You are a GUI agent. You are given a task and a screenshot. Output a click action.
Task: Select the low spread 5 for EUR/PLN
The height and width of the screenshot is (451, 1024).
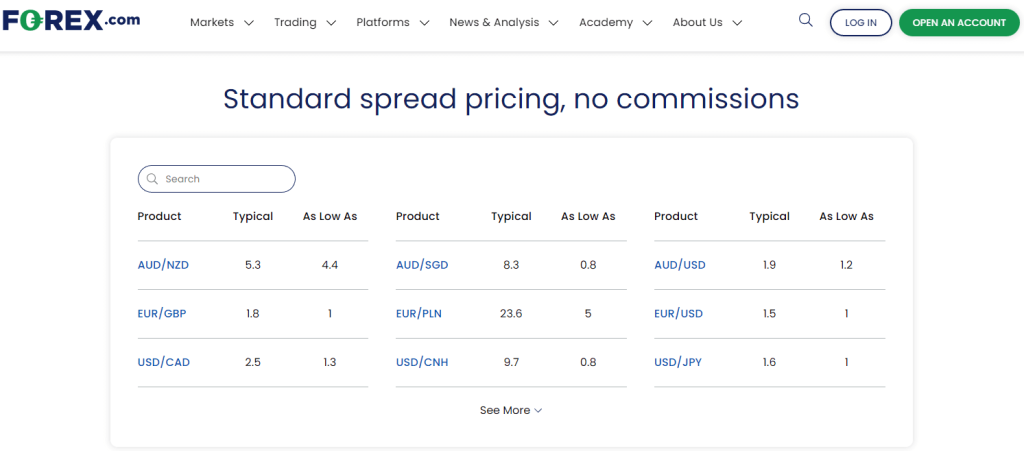point(588,313)
